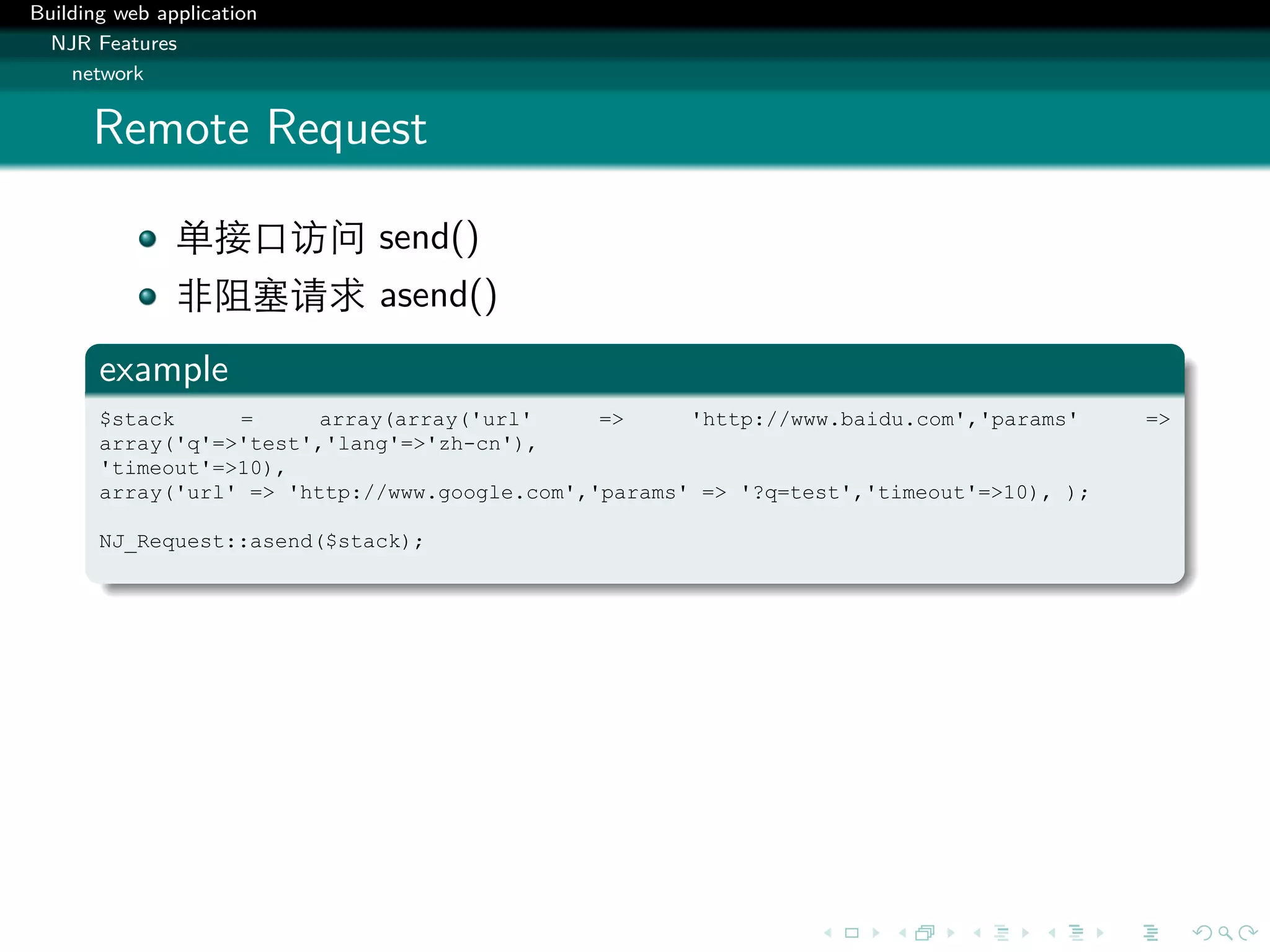Click the 'NJ_Request::asend($stack);' code line
Viewport: 1270px width, 952px height.
pos(261,542)
